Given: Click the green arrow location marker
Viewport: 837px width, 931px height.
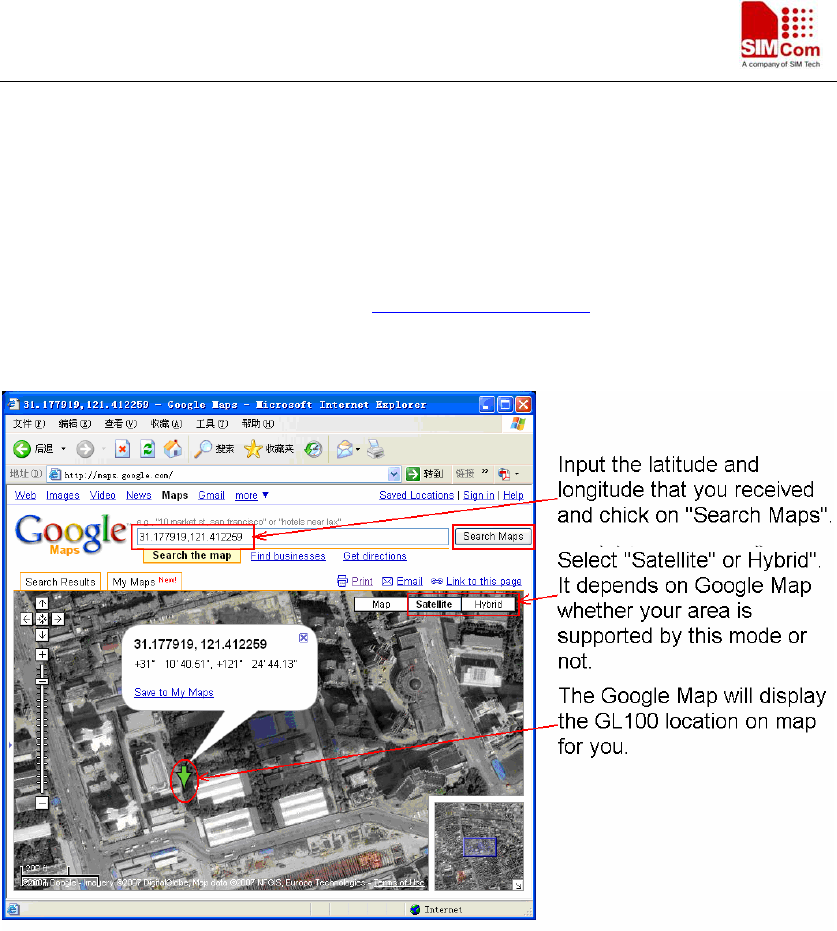Looking at the screenshot, I should 185,777.
